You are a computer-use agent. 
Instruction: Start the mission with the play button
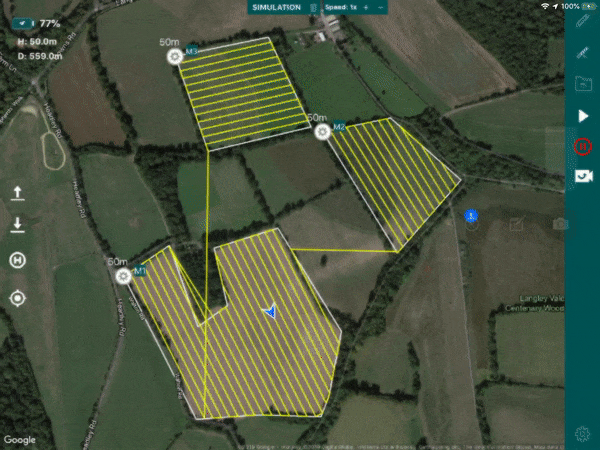point(583,116)
